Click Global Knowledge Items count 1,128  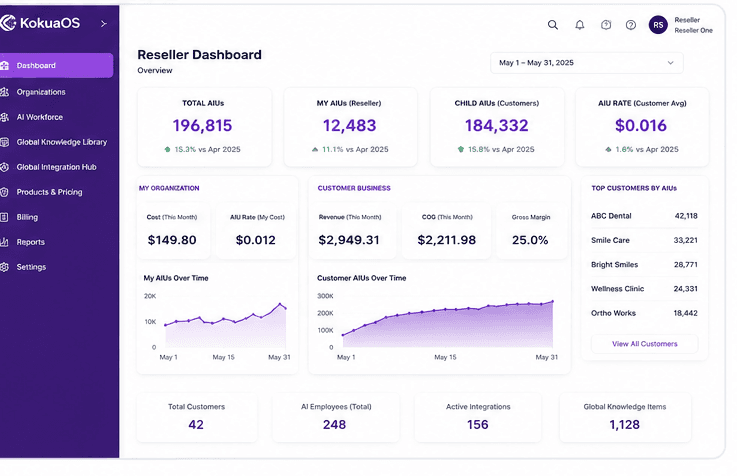(x=624, y=425)
